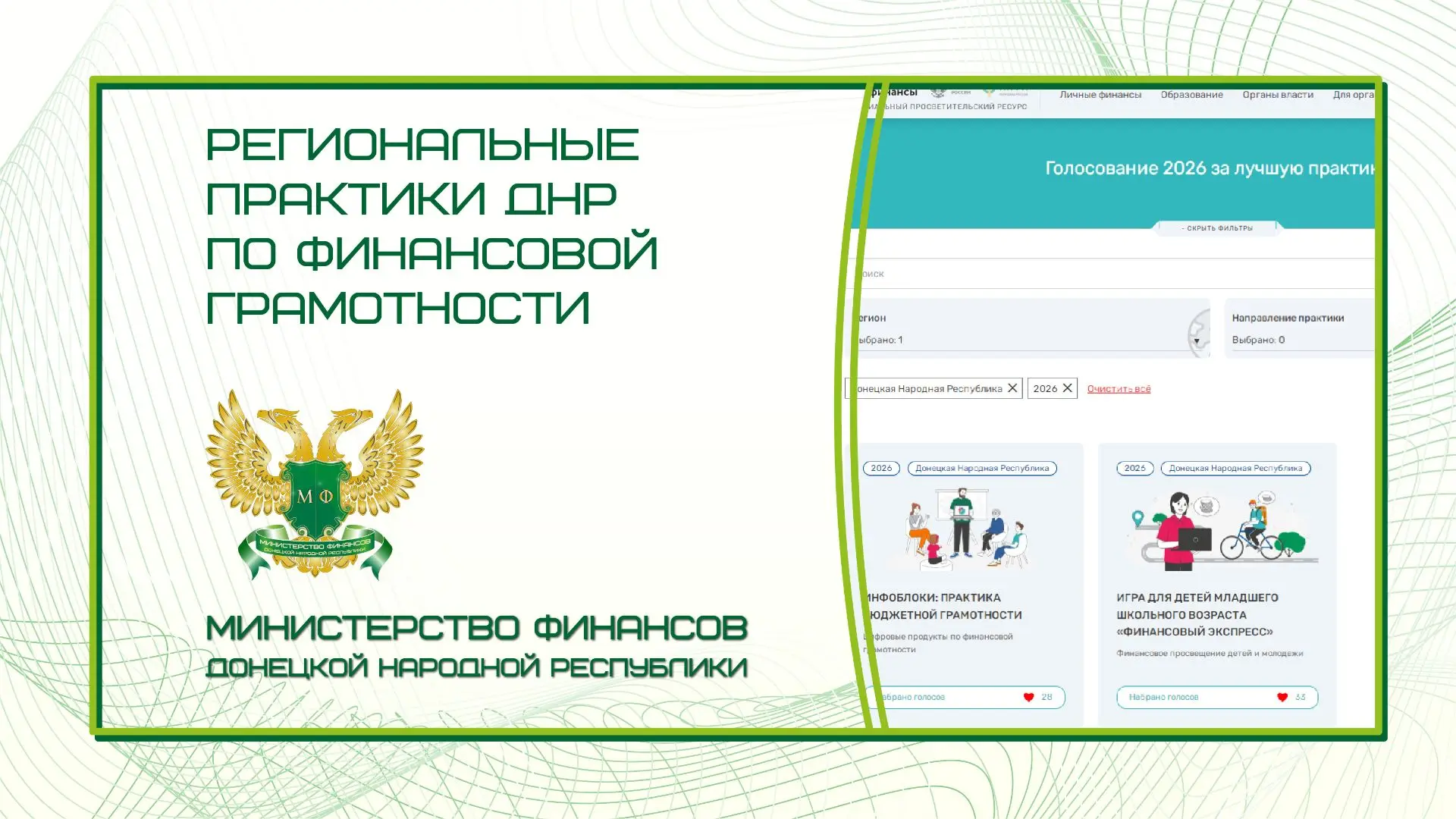Vote using Набрано голосов on the Финансовый экспресс card
Screen dimensions: 1456x819
pos(1217,698)
